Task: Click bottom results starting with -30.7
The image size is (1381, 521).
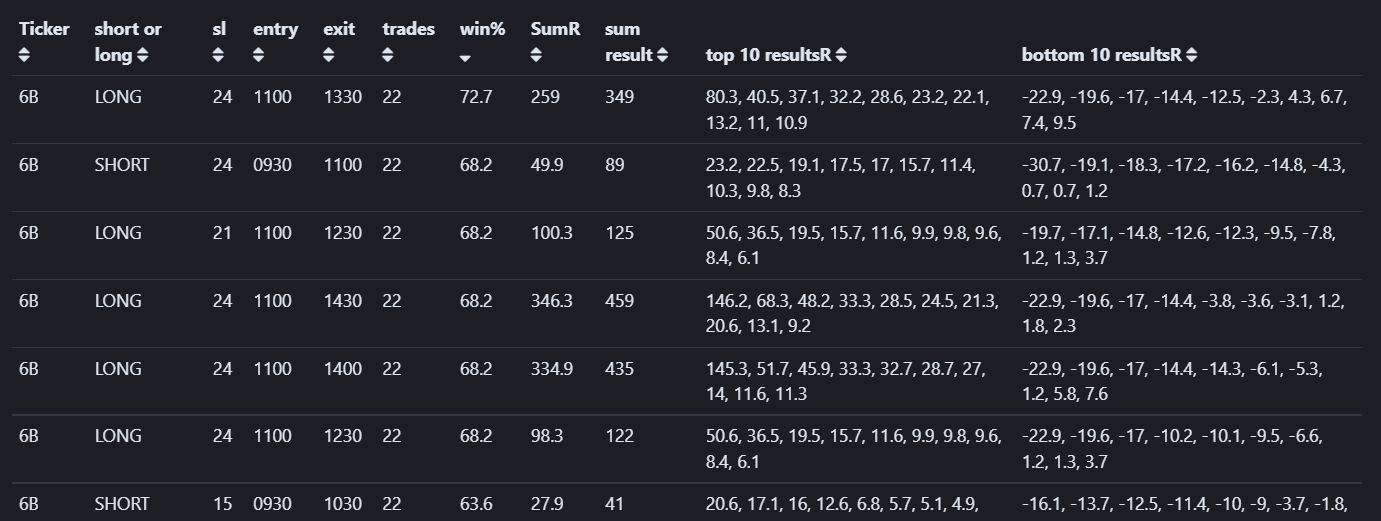Action: pyautogui.click(x=1180, y=178)
